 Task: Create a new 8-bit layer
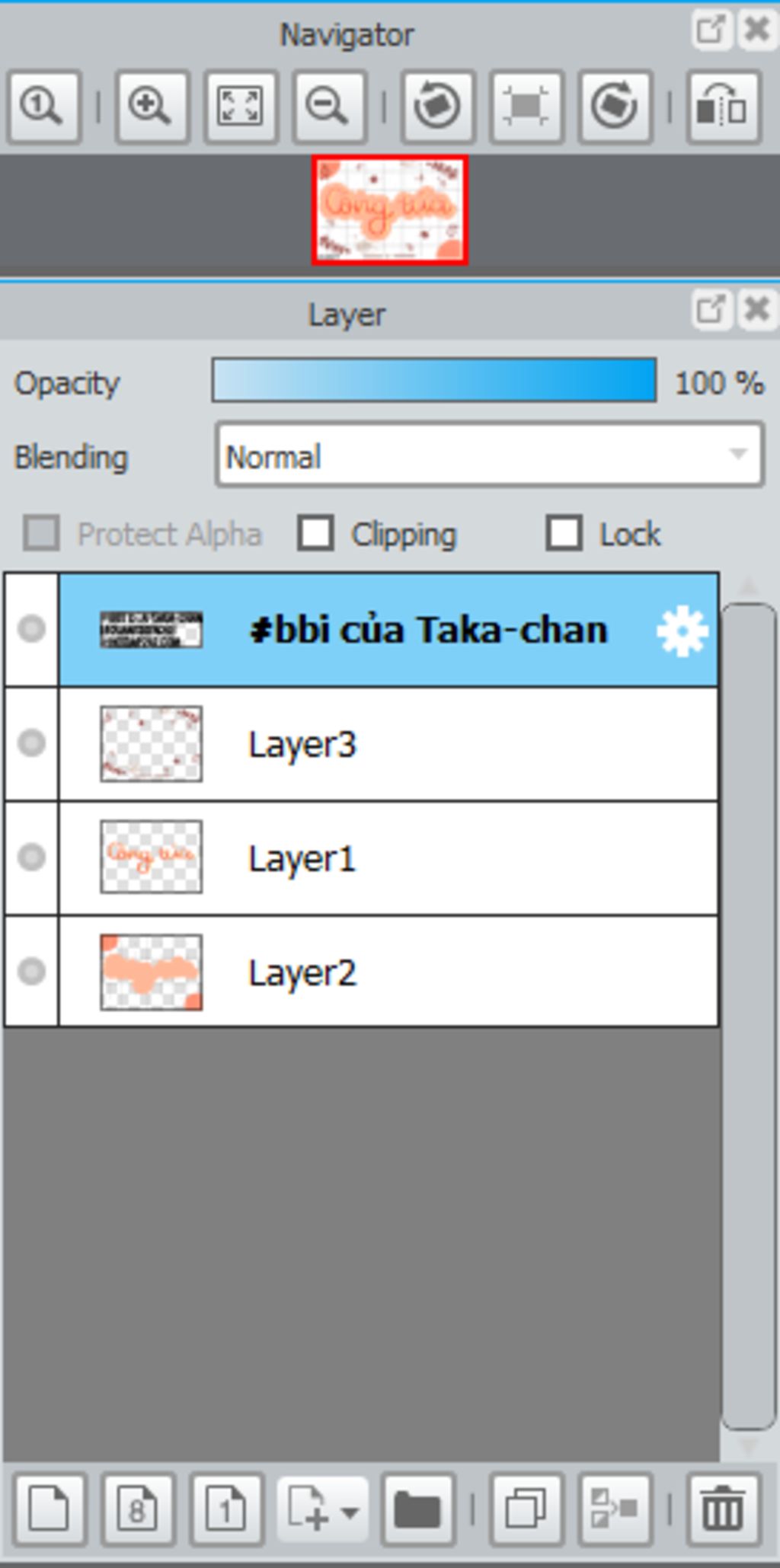138,1509
